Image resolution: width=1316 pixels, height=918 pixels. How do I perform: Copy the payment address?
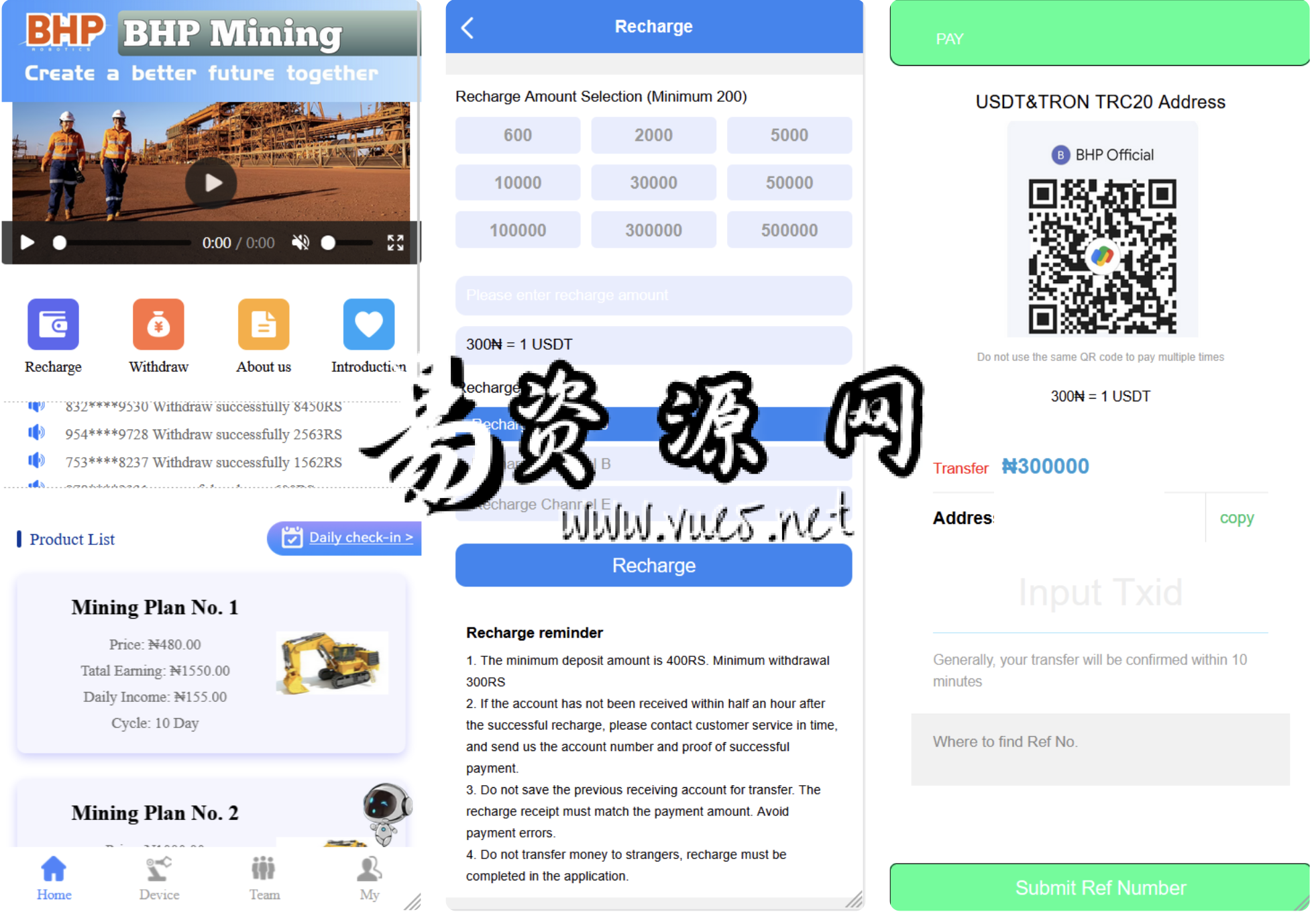[1236, 518]
